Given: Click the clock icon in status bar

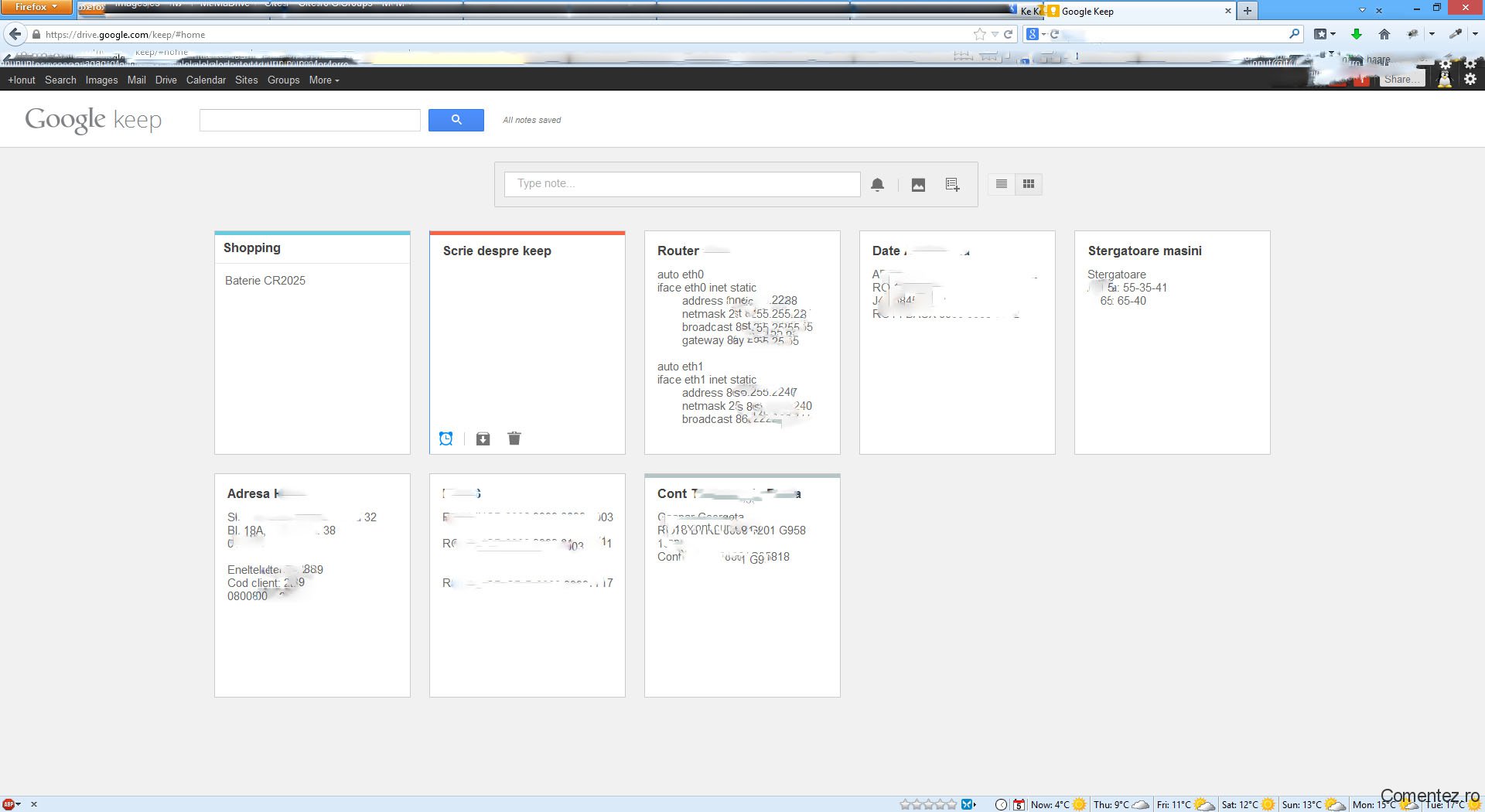Looking at the screenshot, I should pyautogui.click(x=1001, y=804).
